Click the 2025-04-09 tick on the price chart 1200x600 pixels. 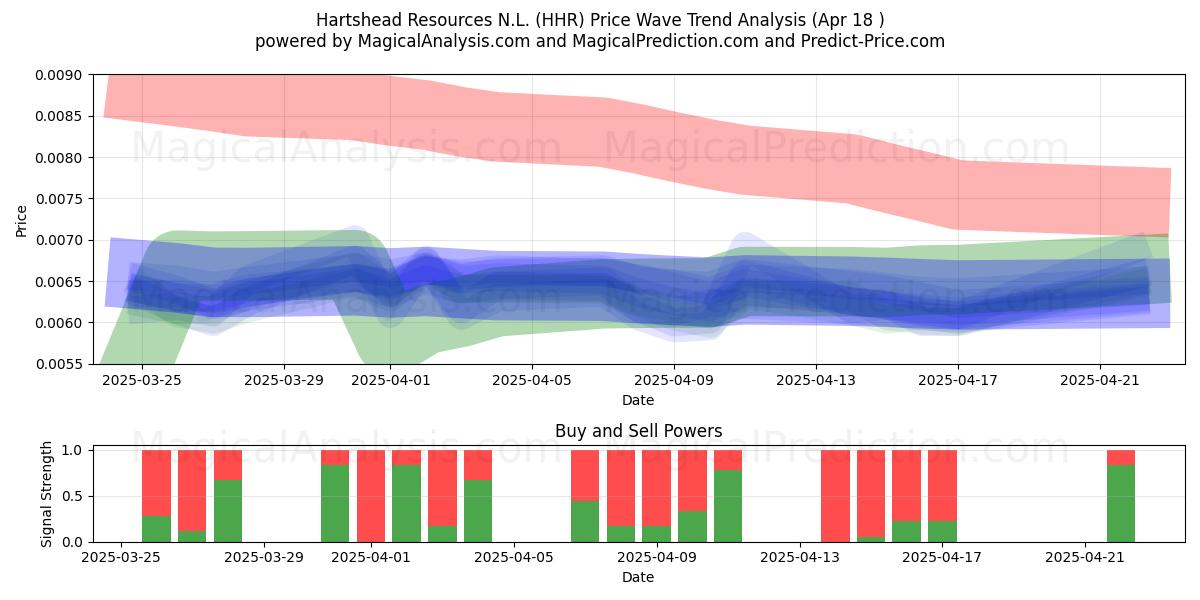[674, 381]
